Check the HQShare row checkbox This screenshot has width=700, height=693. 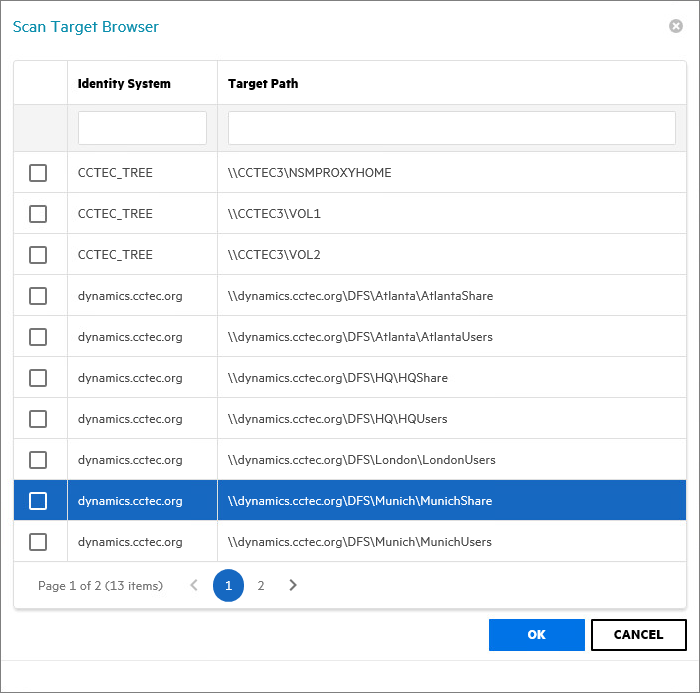coord(38,378)
